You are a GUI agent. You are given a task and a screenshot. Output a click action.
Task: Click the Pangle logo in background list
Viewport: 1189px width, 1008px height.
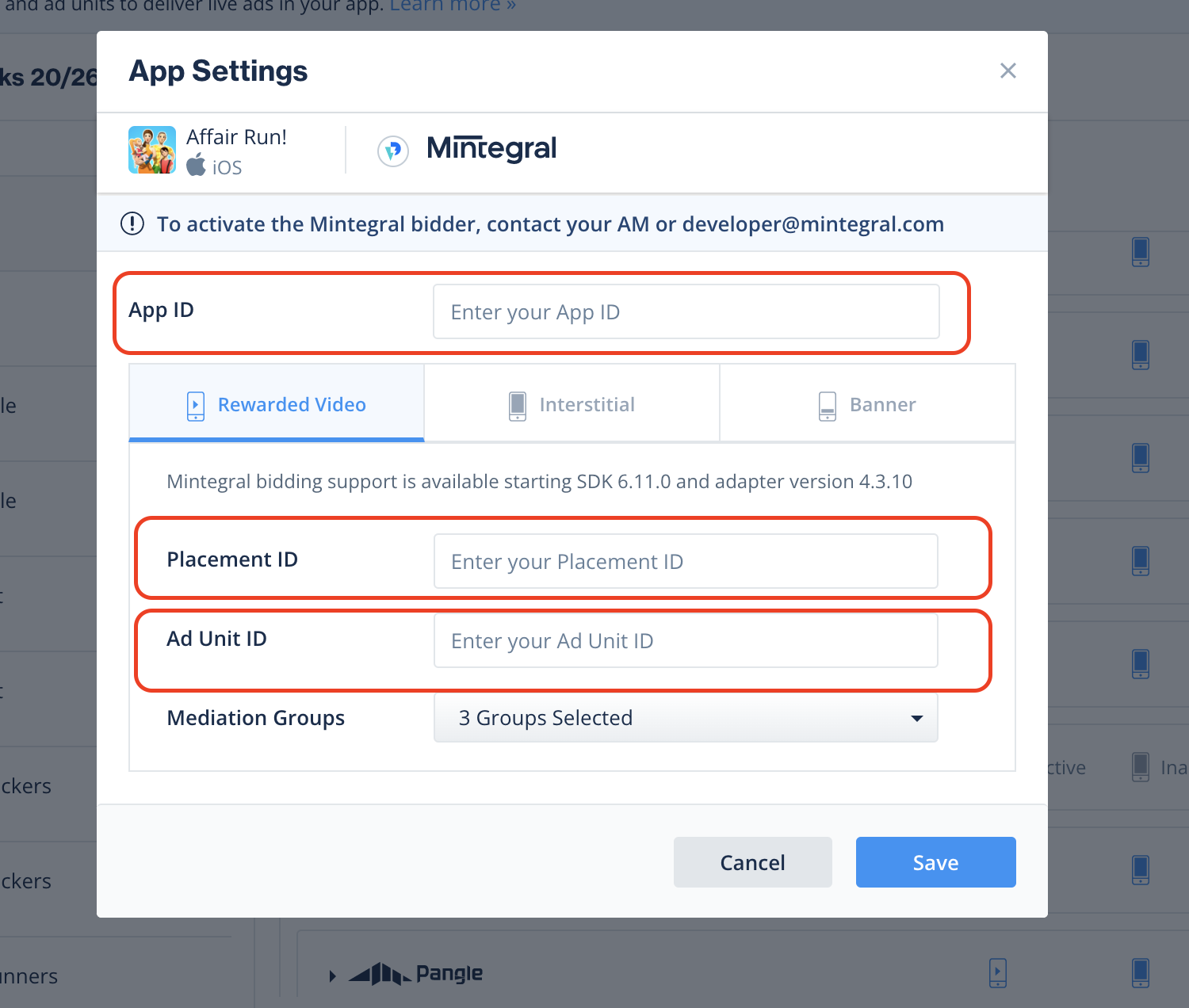click(416, 973)
